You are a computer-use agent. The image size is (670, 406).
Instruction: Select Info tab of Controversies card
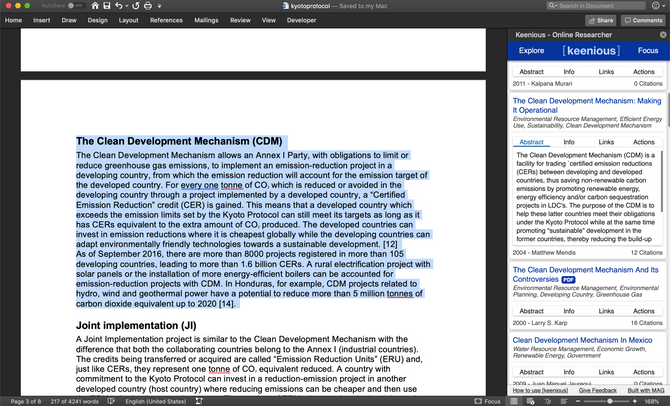pyautogui.click(x=569, y=311)
